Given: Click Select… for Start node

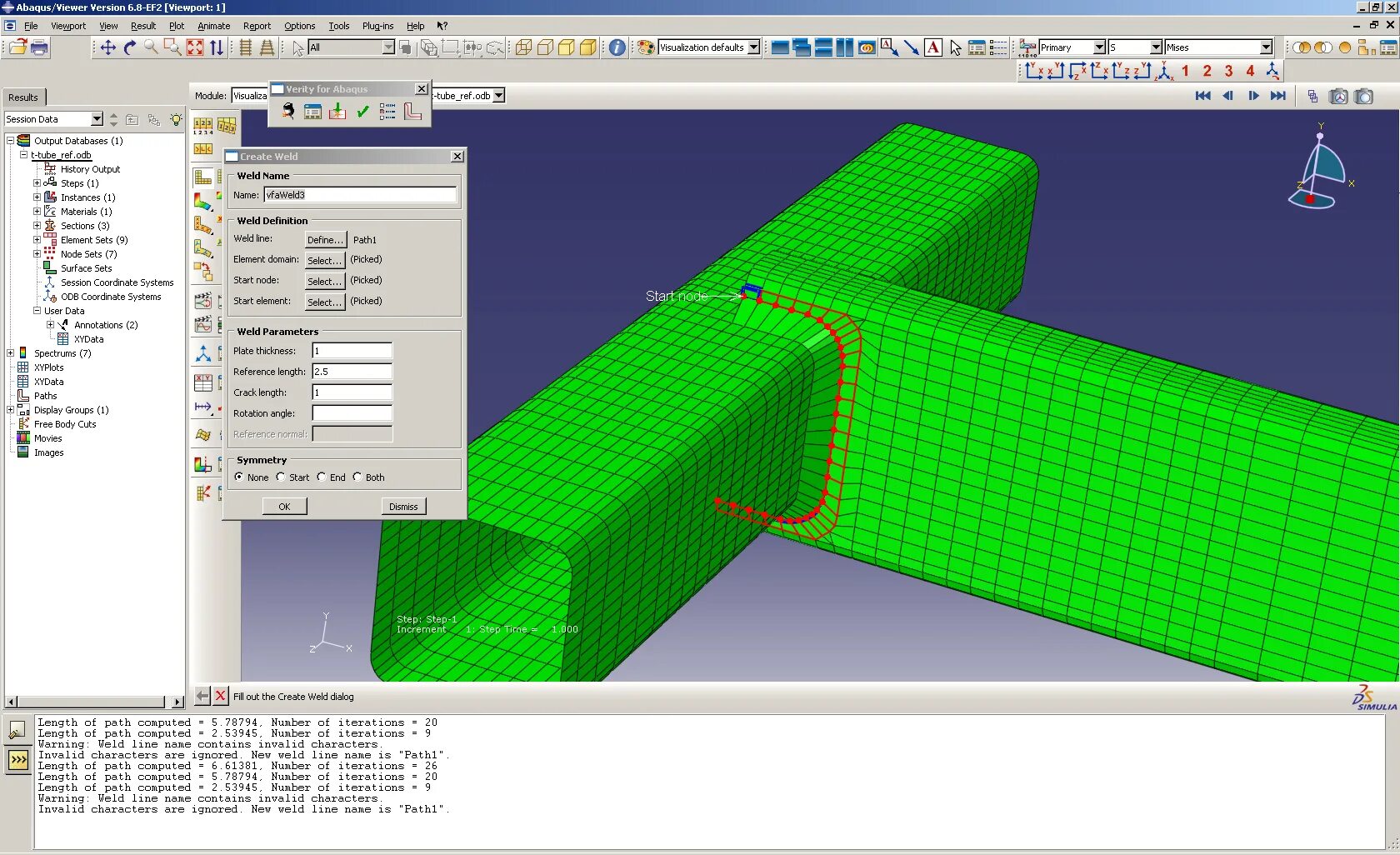Looking at the screenshot, I should [325, 282].
